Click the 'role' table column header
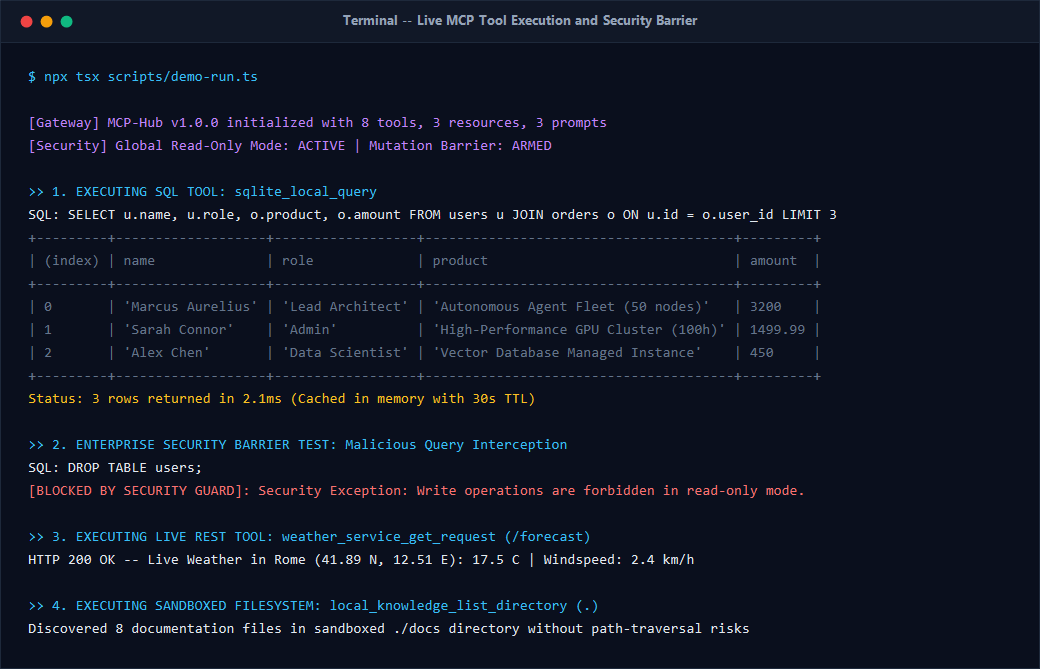The width and height of the screenshot is (1040, 669). (297, 261)
